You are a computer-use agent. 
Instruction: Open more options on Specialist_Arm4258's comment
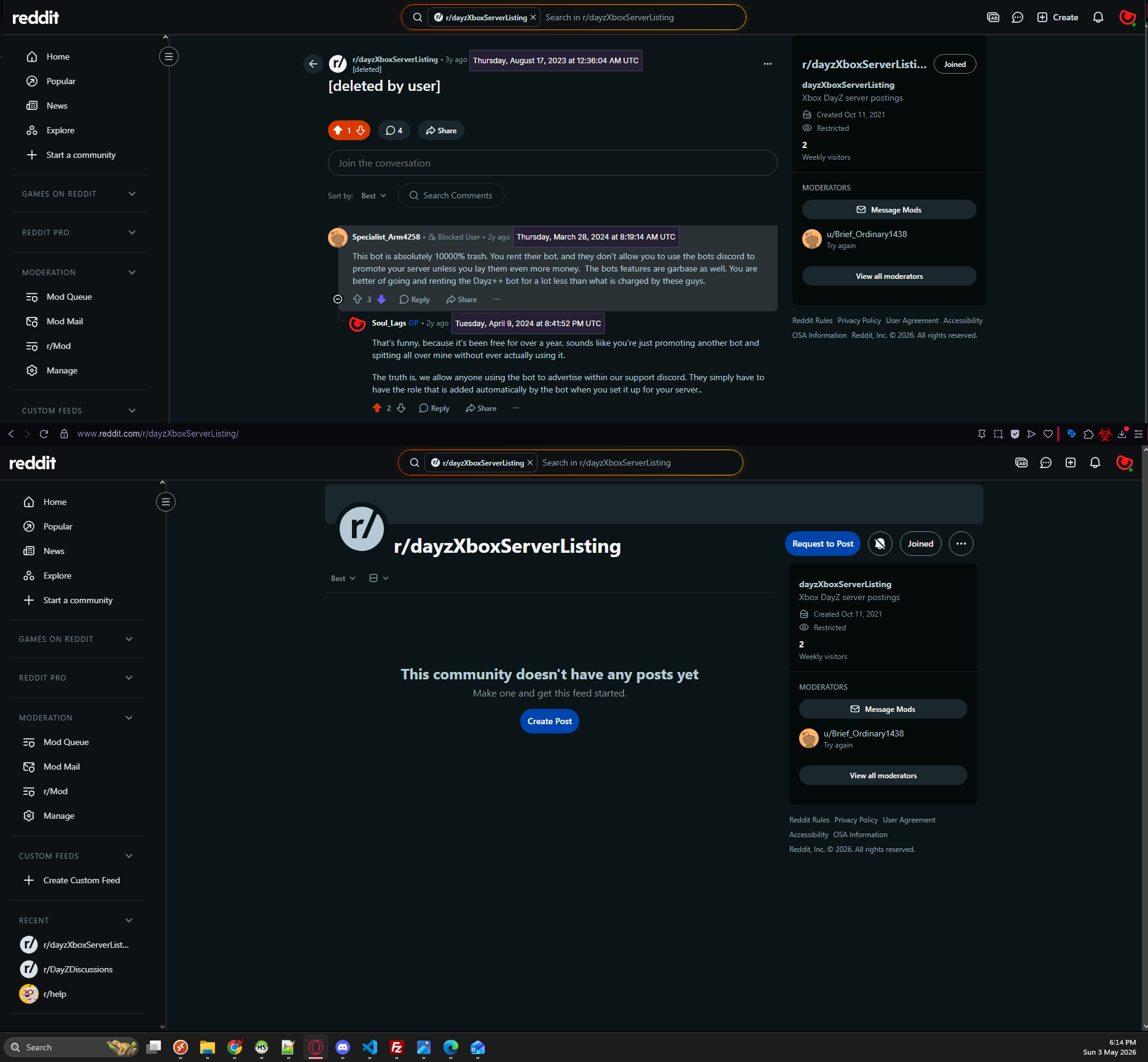coord(496,299)
